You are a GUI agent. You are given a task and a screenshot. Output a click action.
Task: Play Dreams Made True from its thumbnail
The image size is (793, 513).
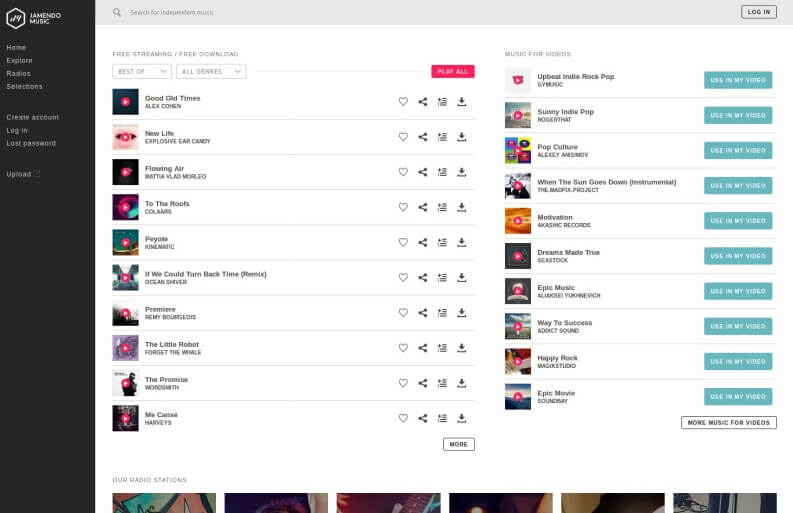click(x=518, y=256)
